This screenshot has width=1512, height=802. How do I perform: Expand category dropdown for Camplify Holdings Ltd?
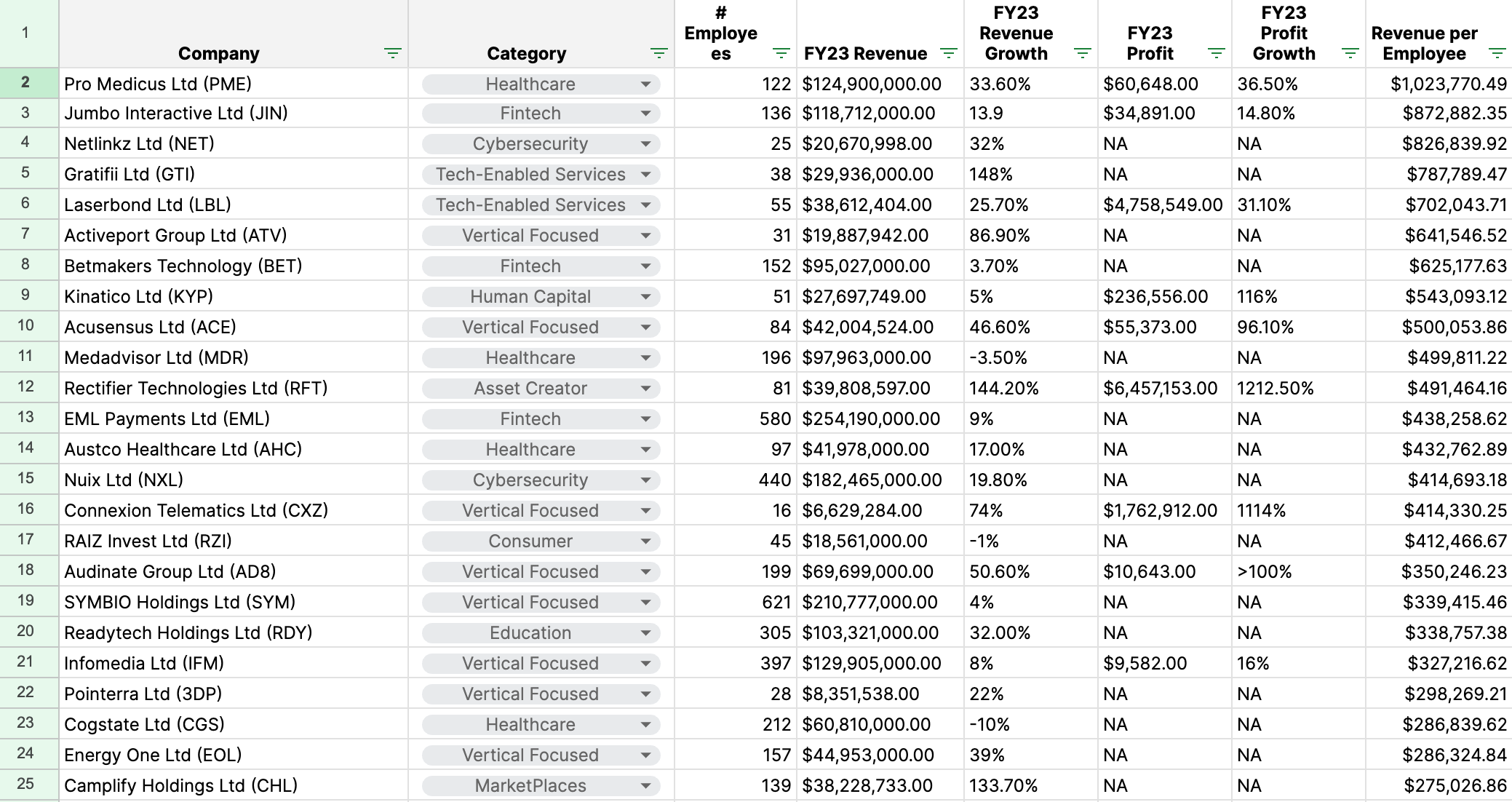pos(645,786)
